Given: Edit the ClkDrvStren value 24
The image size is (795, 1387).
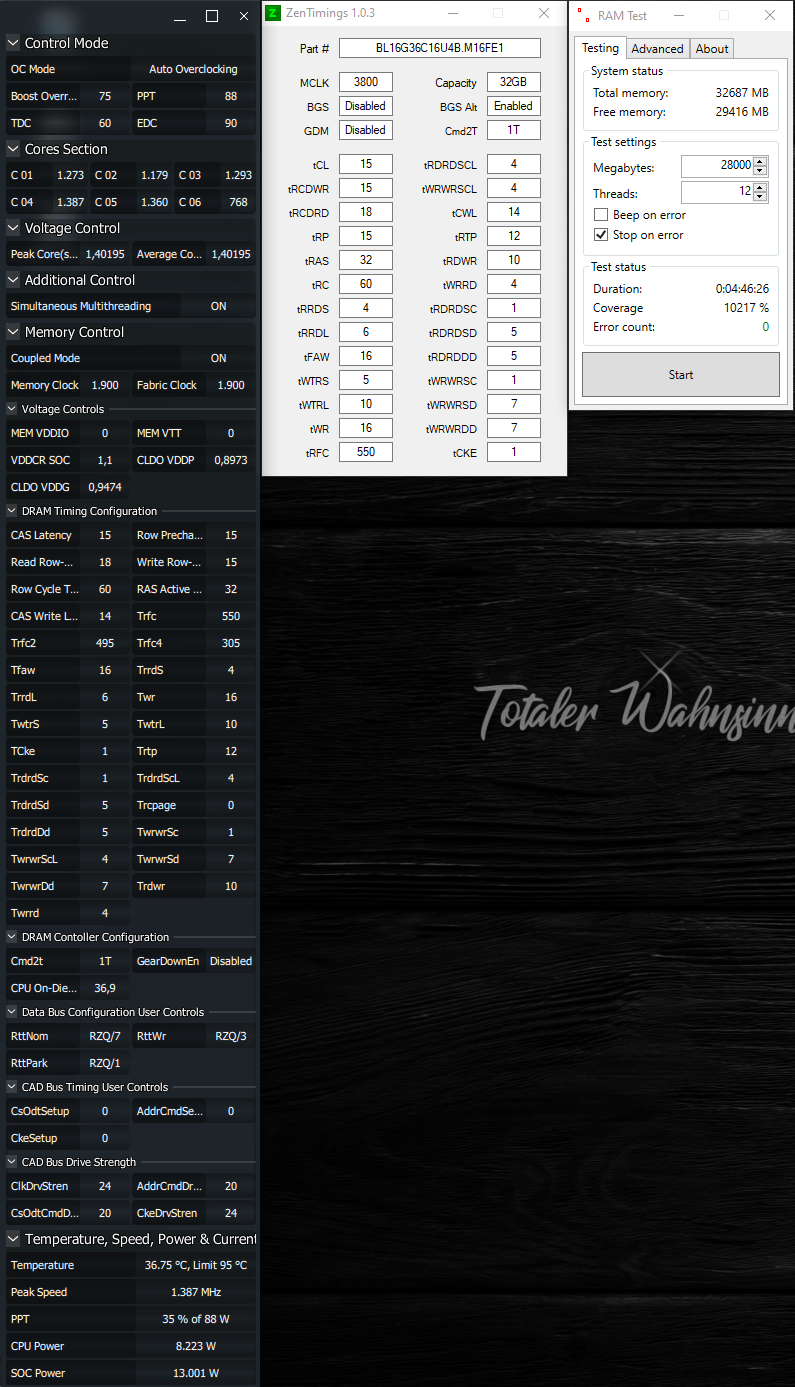Looking at the screenshot, I should pyautogui.click(x=105, y=1186).
